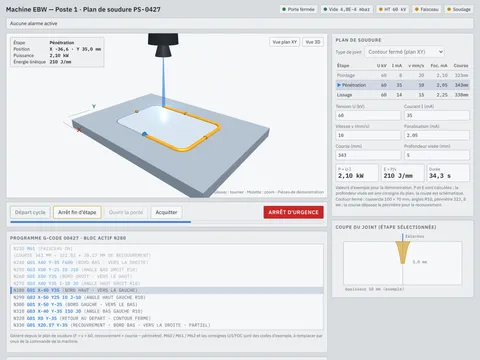Click the HT 60 kV status chip
This screenshot has width=480, height=360.
tap(393, 9)
